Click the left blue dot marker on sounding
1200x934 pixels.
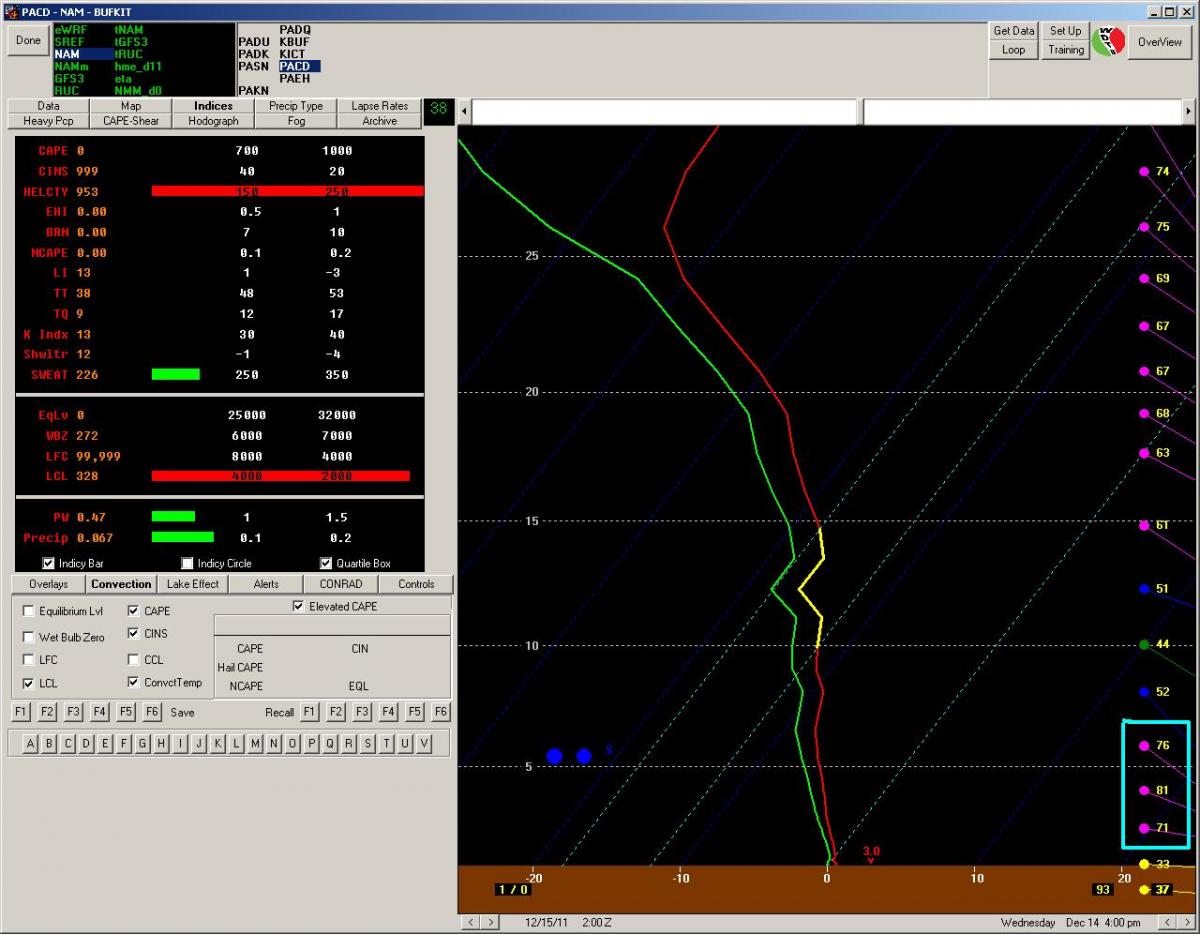[x=554, y=756]
